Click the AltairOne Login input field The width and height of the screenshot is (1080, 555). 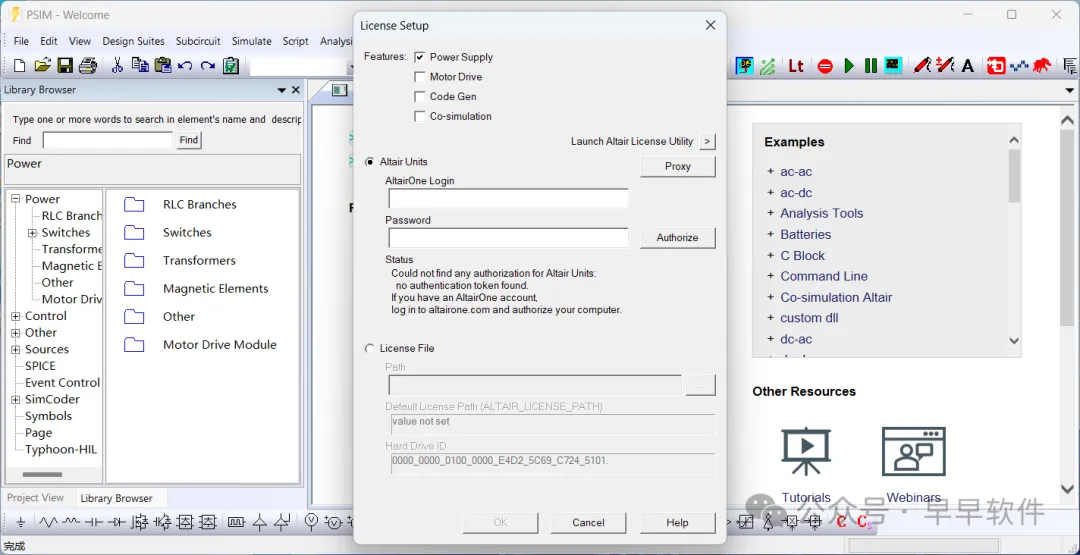[508, 198]
